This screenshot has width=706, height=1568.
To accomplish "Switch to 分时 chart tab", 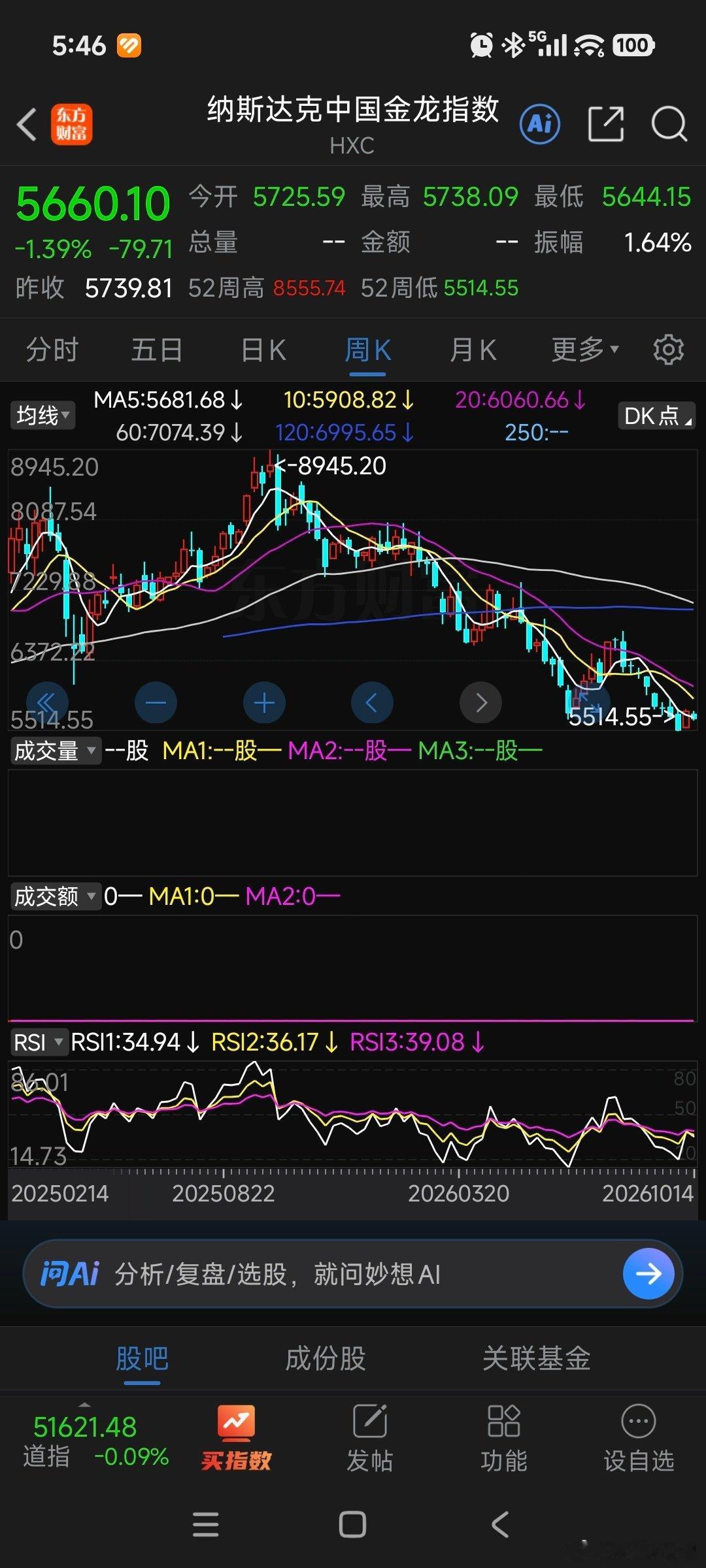I will pyautogui.click(x=52, y=350).
